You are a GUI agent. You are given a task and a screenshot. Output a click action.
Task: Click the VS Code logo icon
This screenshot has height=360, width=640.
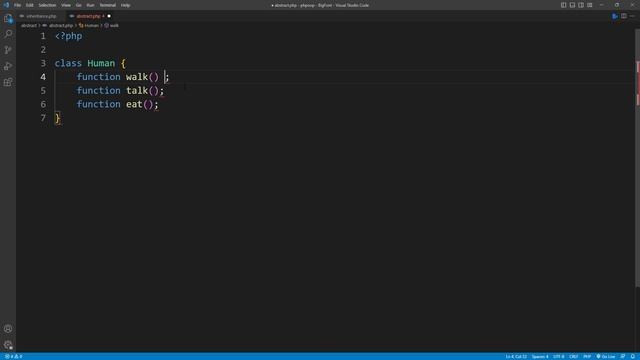pos(6,5)
